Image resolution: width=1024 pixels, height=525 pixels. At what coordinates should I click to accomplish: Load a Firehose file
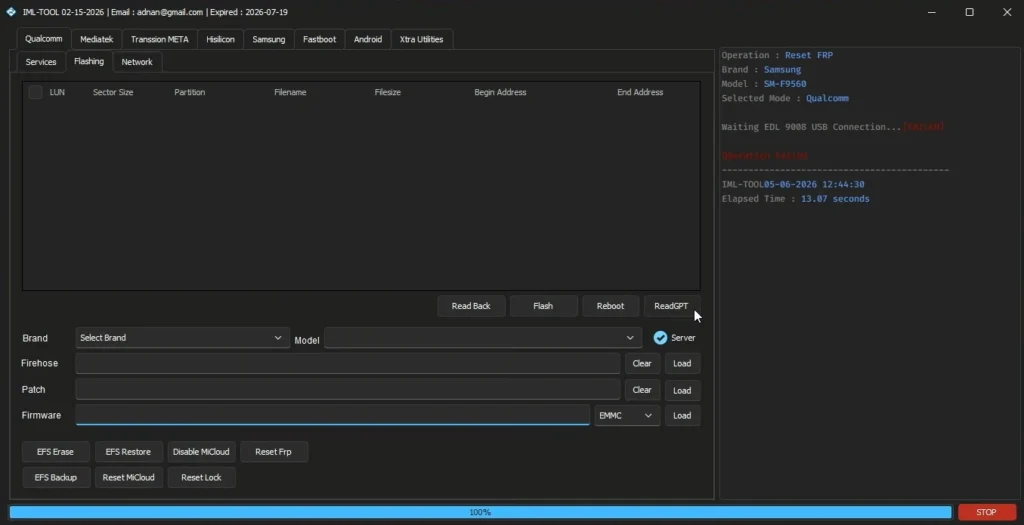682,363
